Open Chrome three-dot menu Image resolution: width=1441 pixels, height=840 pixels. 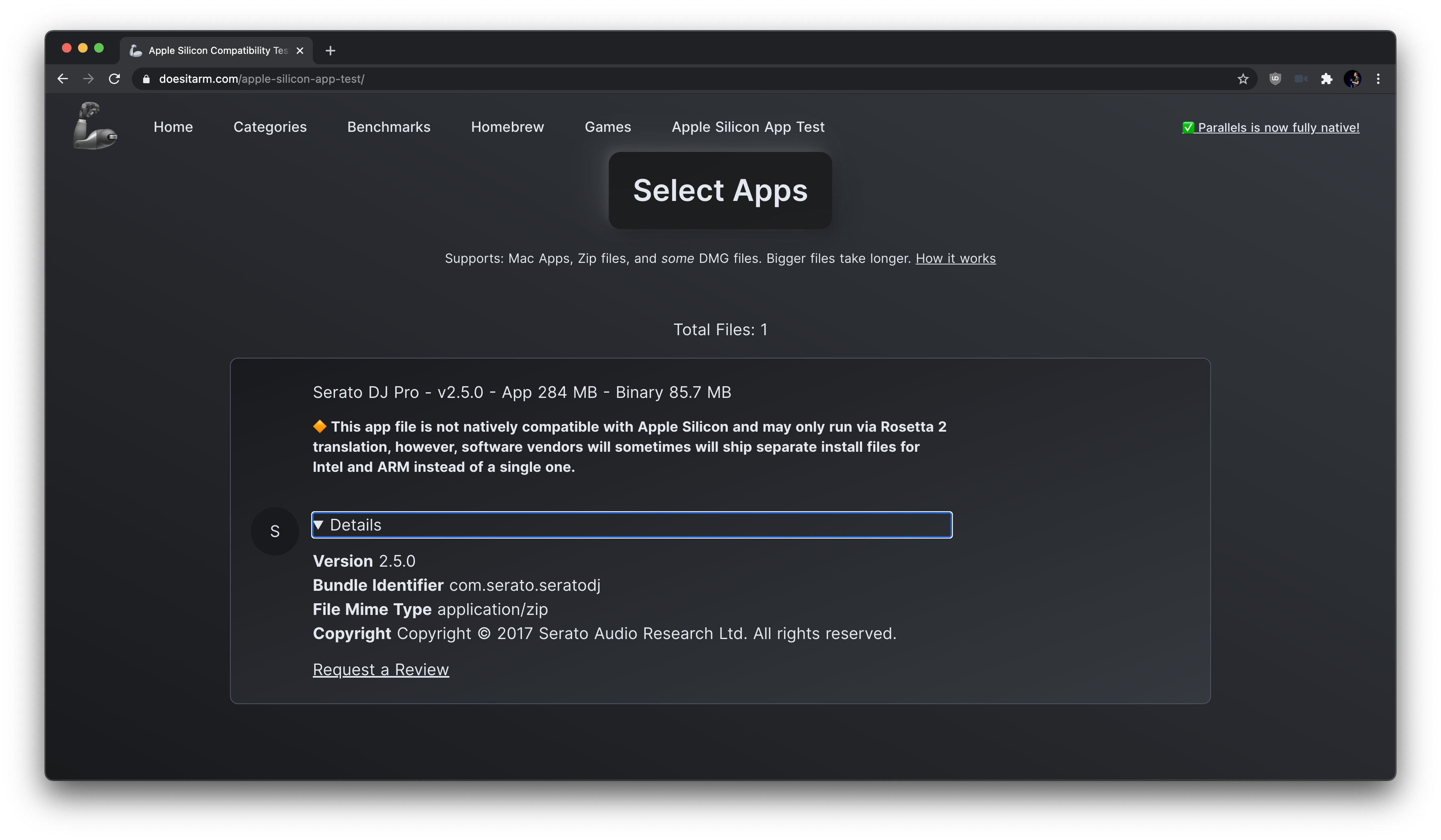pyautogui.click(x=1378, y=79)
